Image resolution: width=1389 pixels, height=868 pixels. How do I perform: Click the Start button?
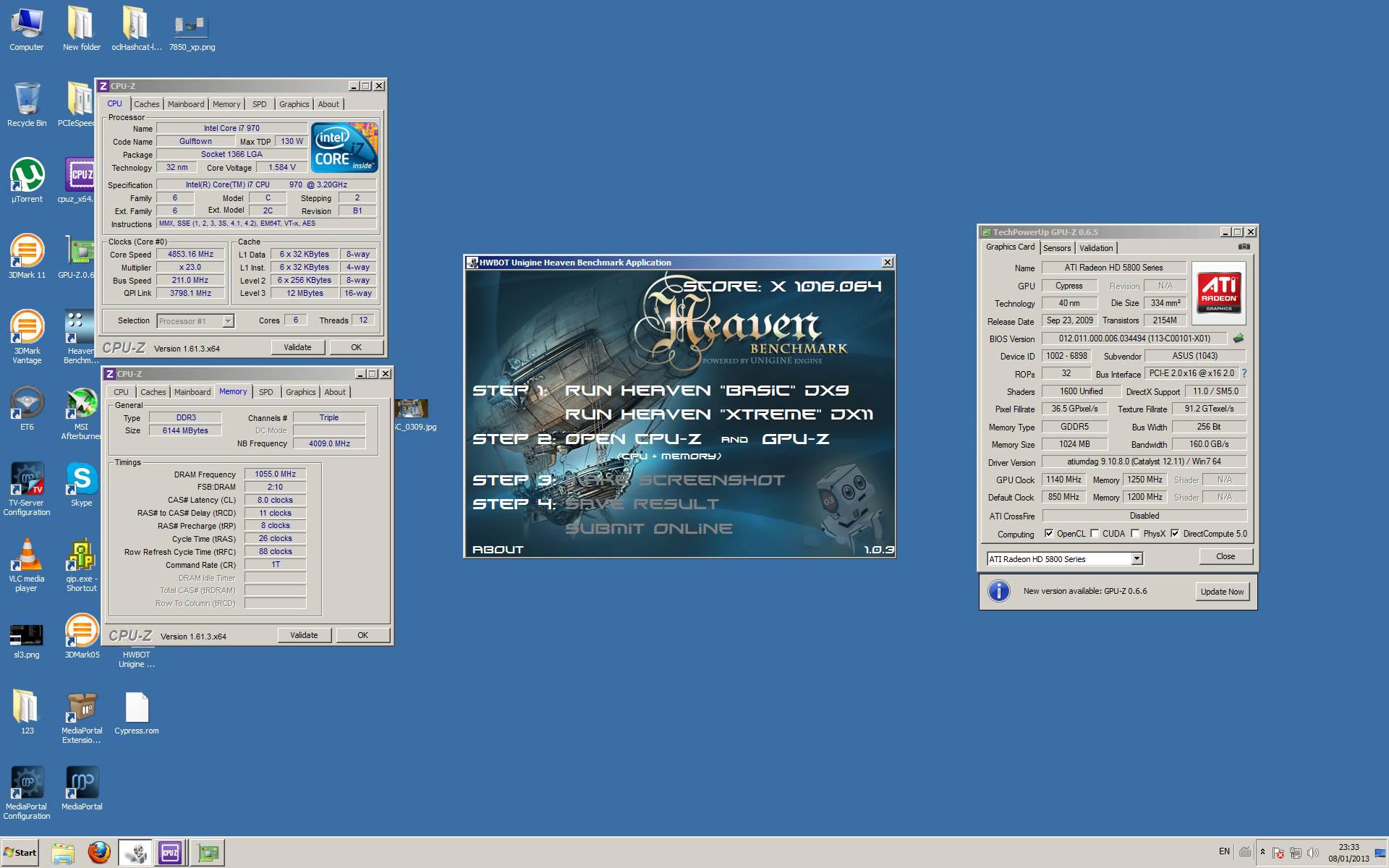20,852
